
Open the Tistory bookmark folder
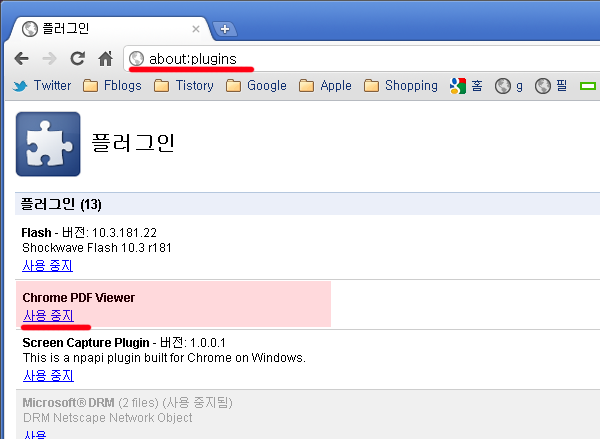184,85
